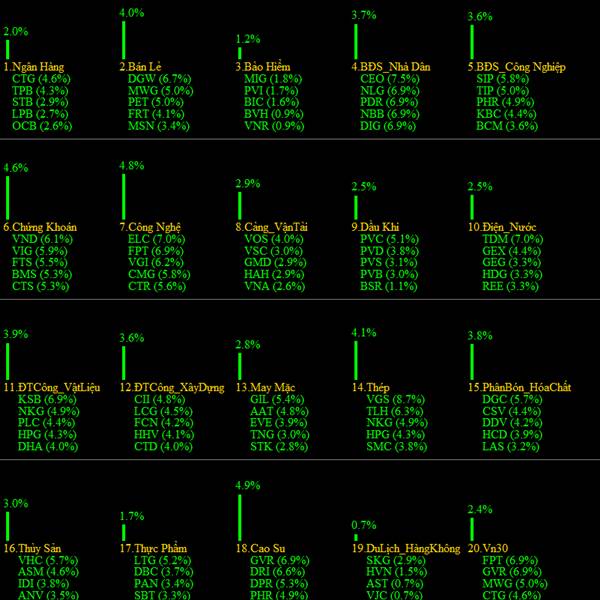The image size is (600, 600).
Task: Click the NLG (6.9%) entry
Action: click(x=390, y=91)
